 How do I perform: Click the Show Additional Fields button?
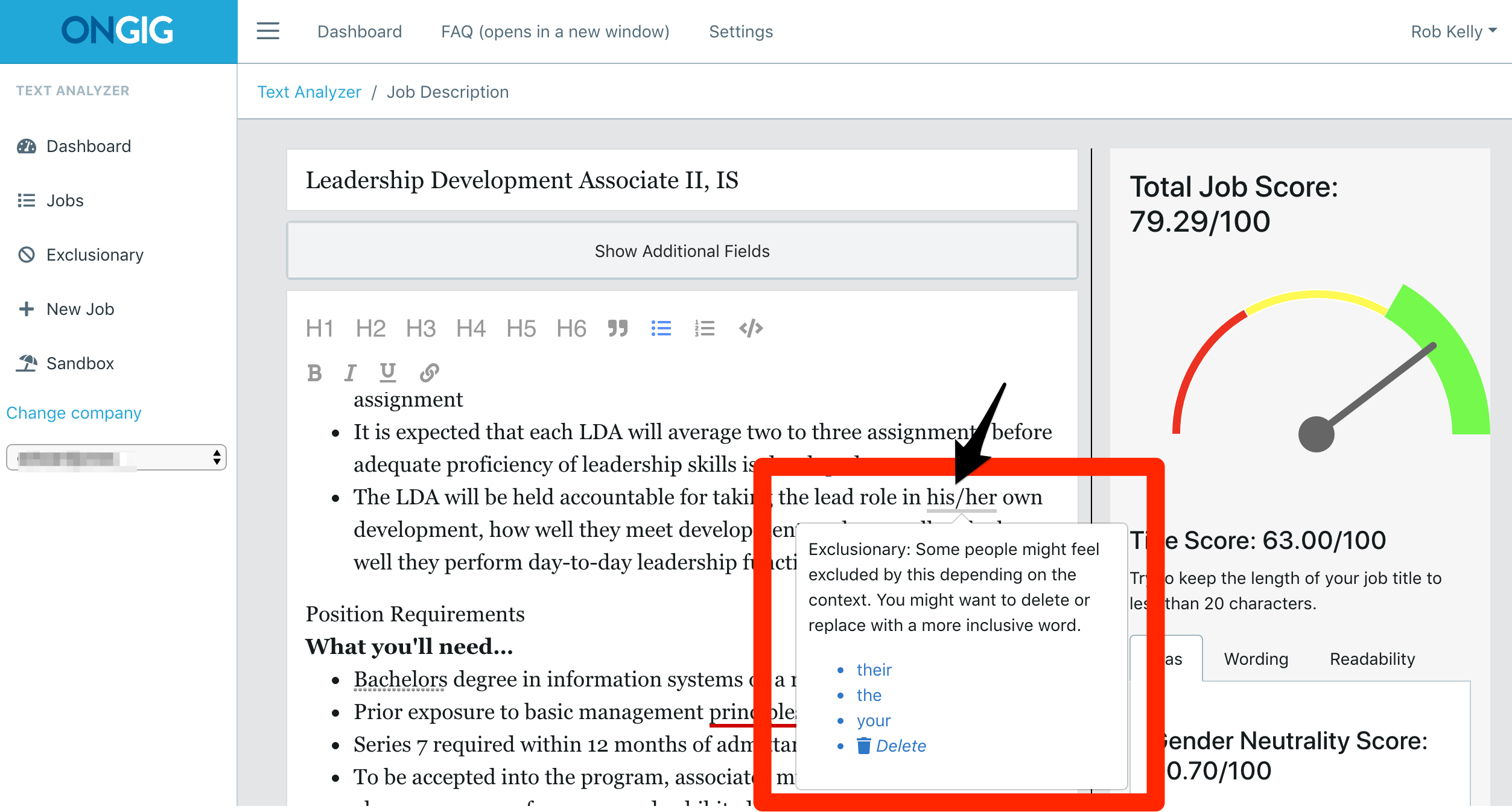682,251
